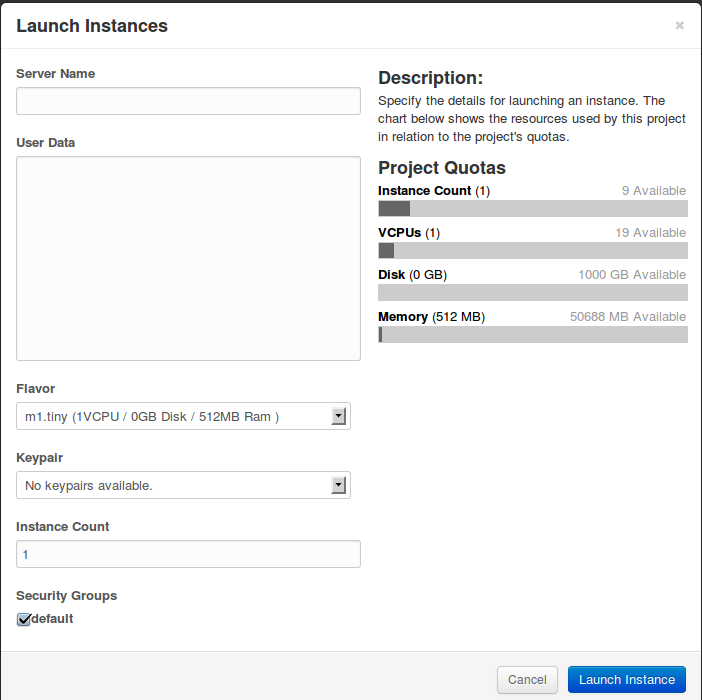Screen dimensions: 702x700
Task: Click the Project Quotas heading
Action: [x=442, y=168]
